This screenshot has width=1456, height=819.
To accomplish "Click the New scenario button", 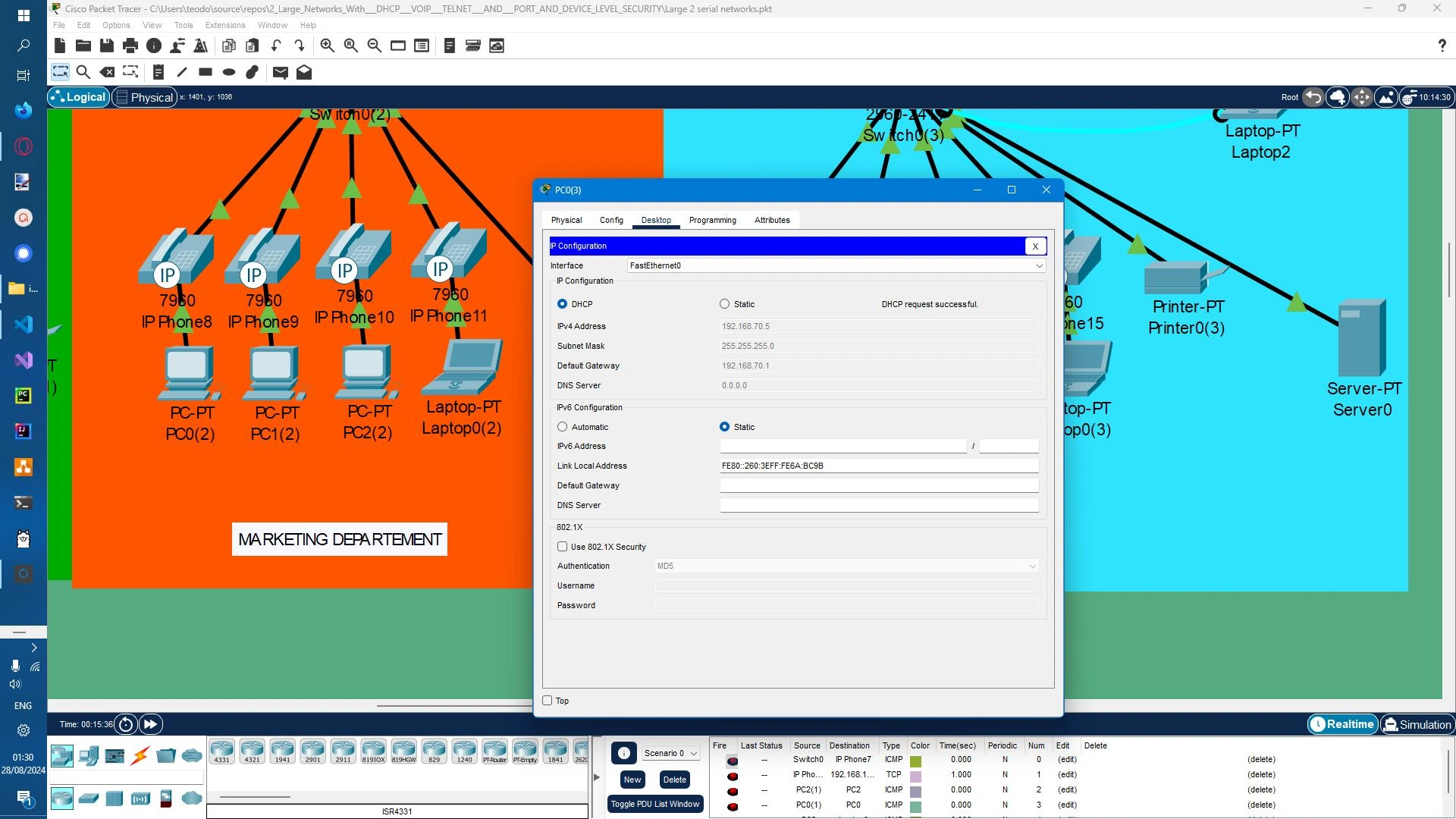I will [632, 780].
